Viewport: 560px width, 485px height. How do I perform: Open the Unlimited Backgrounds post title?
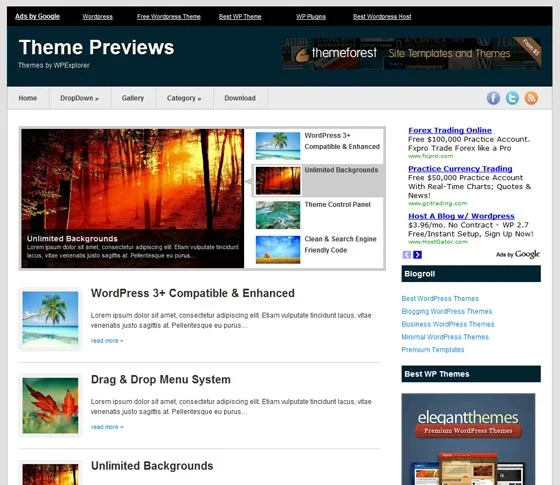coord(152,466)
